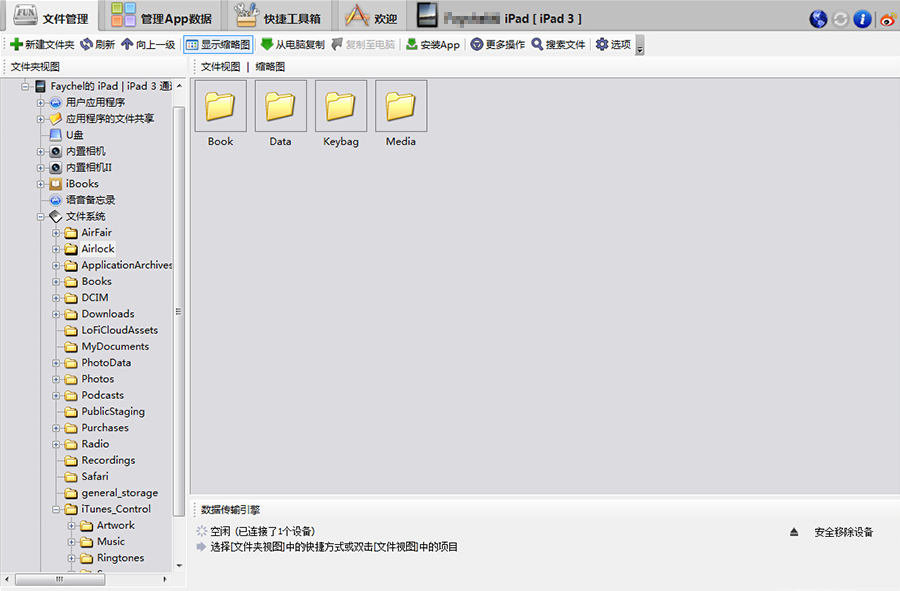Open the 选项 settings gear

(601, 45)
